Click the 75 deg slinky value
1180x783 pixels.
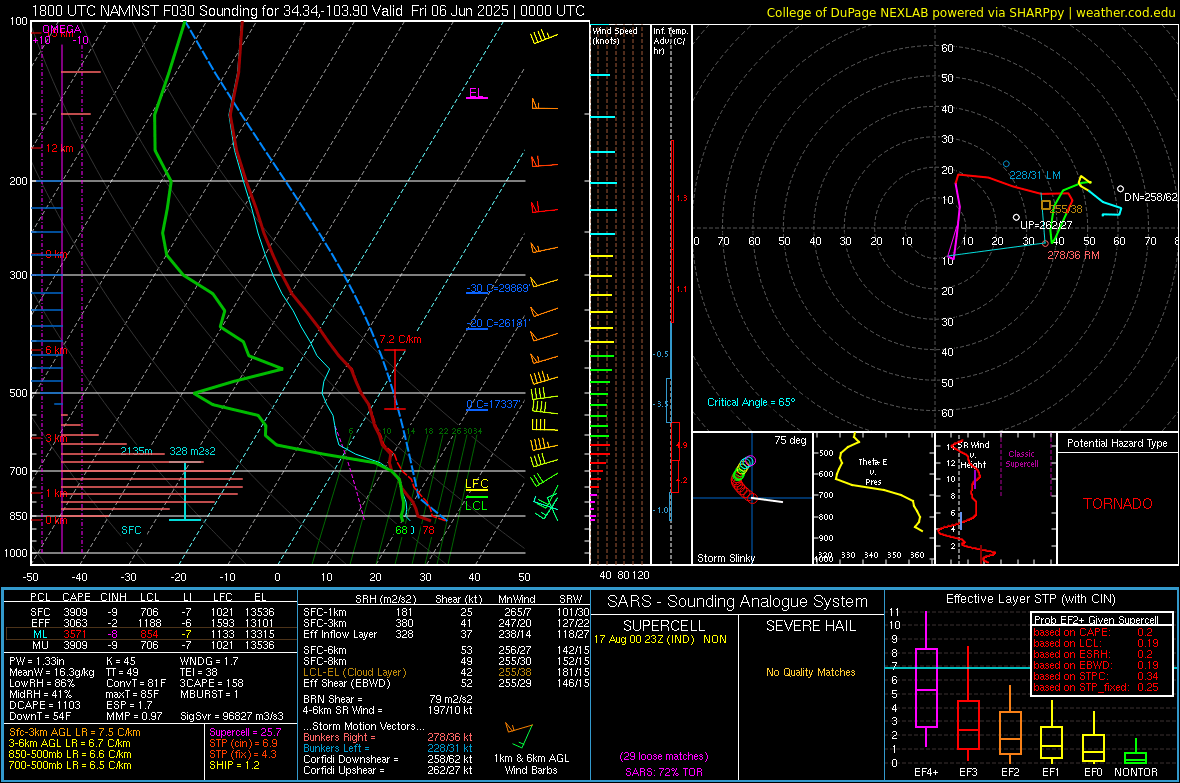790,440
